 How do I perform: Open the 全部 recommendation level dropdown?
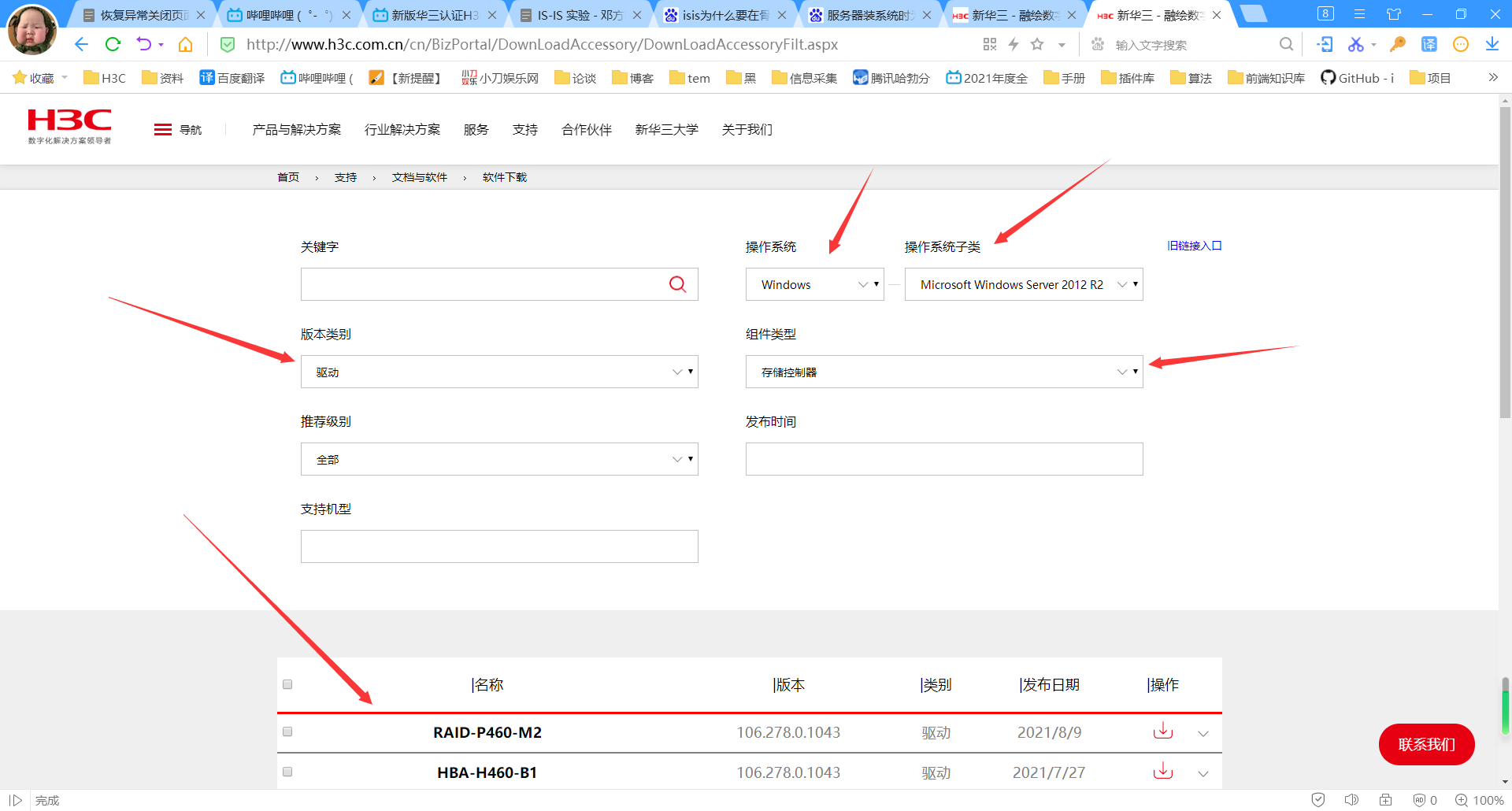coord(499,459)
